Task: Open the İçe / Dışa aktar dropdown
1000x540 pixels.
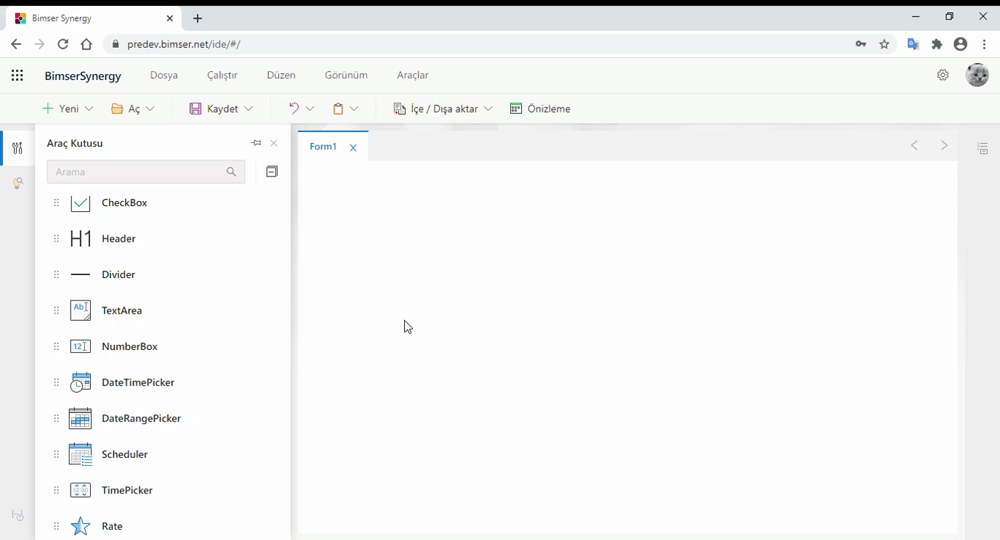Action: 443,109
